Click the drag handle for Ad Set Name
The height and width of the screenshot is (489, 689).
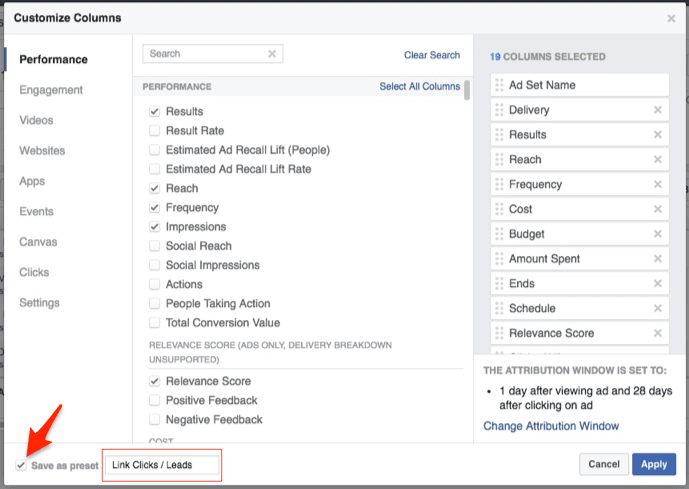499,85
